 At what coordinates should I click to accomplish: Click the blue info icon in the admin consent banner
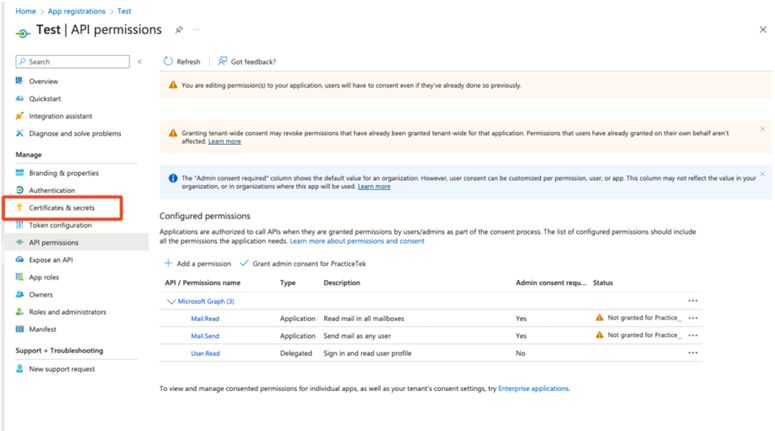tap(173, 178)
